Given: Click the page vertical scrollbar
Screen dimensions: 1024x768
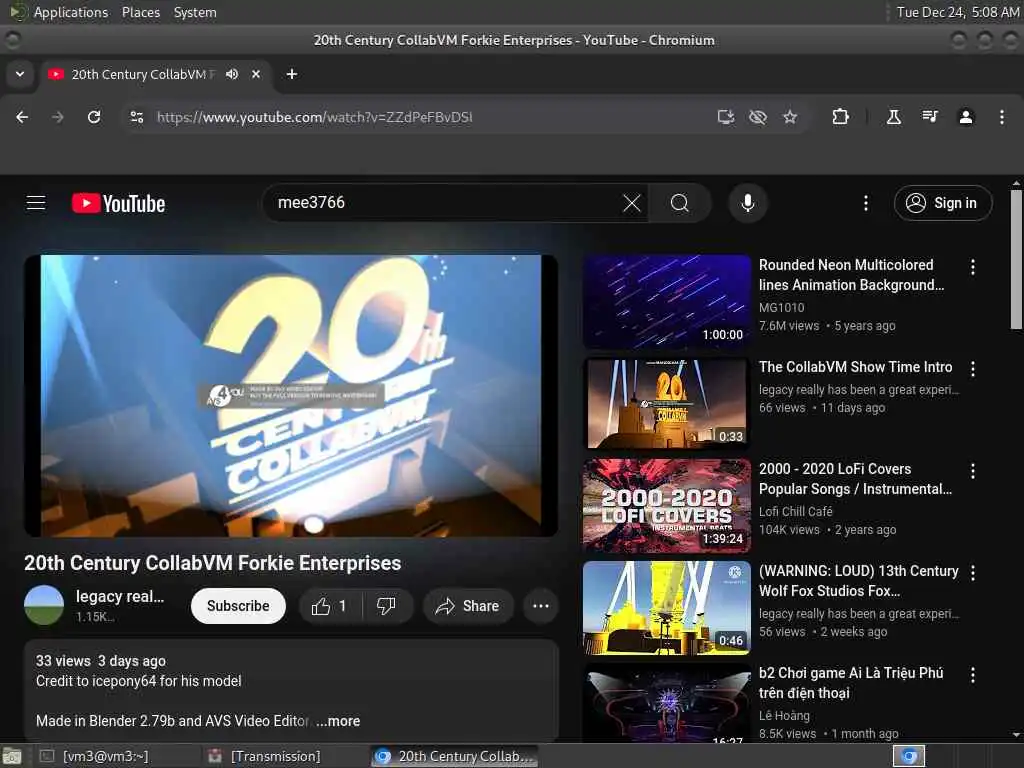Looking at the screenshot, I should pos(1016,259).
